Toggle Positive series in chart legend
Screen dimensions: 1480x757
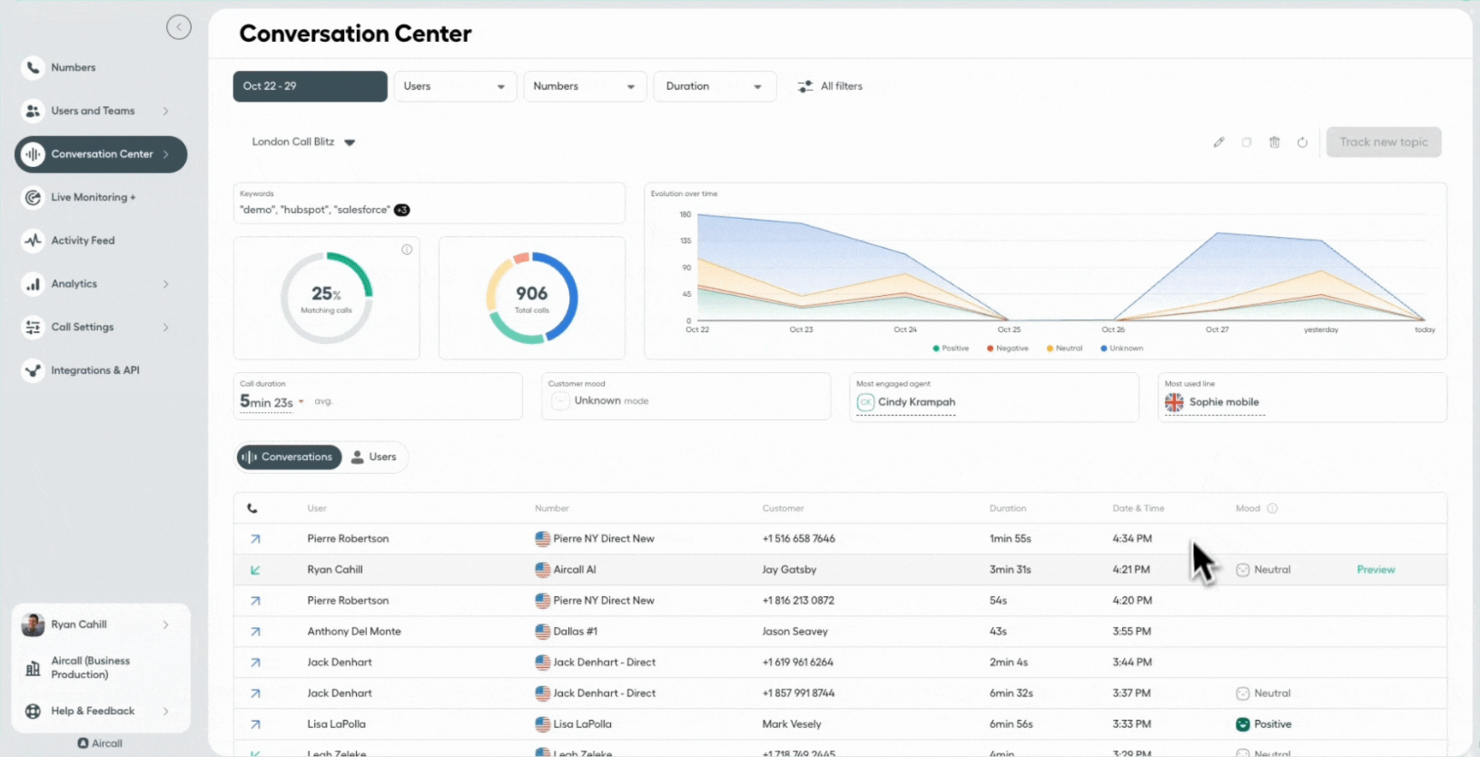point(951,348)
